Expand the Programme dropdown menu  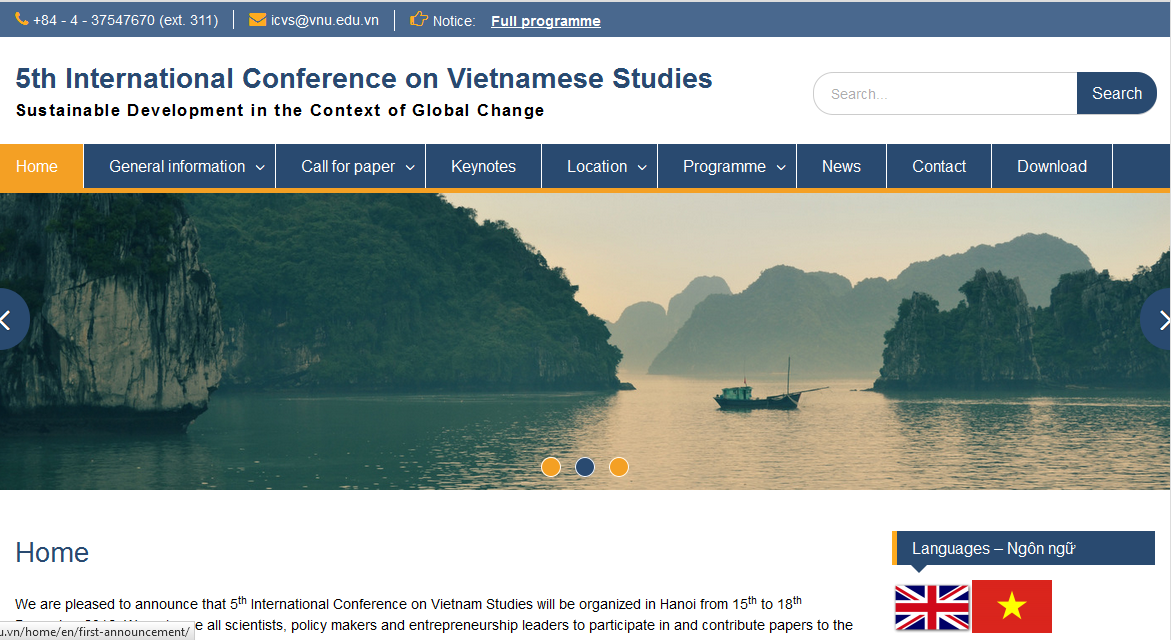pyautogui.click(x=733, y=167)
